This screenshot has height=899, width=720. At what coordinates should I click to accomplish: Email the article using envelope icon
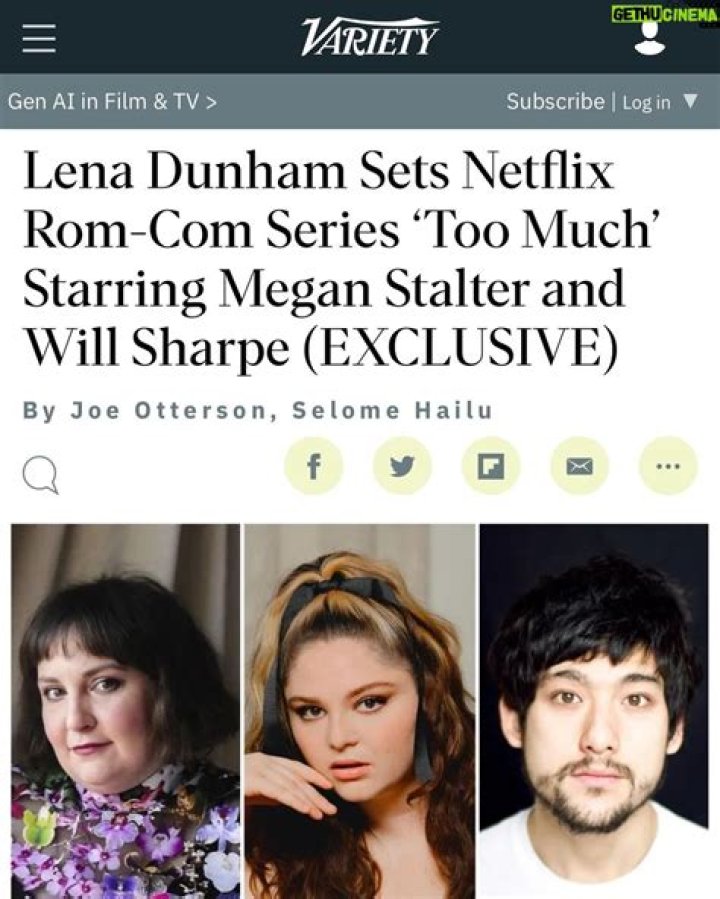(580, 466)
